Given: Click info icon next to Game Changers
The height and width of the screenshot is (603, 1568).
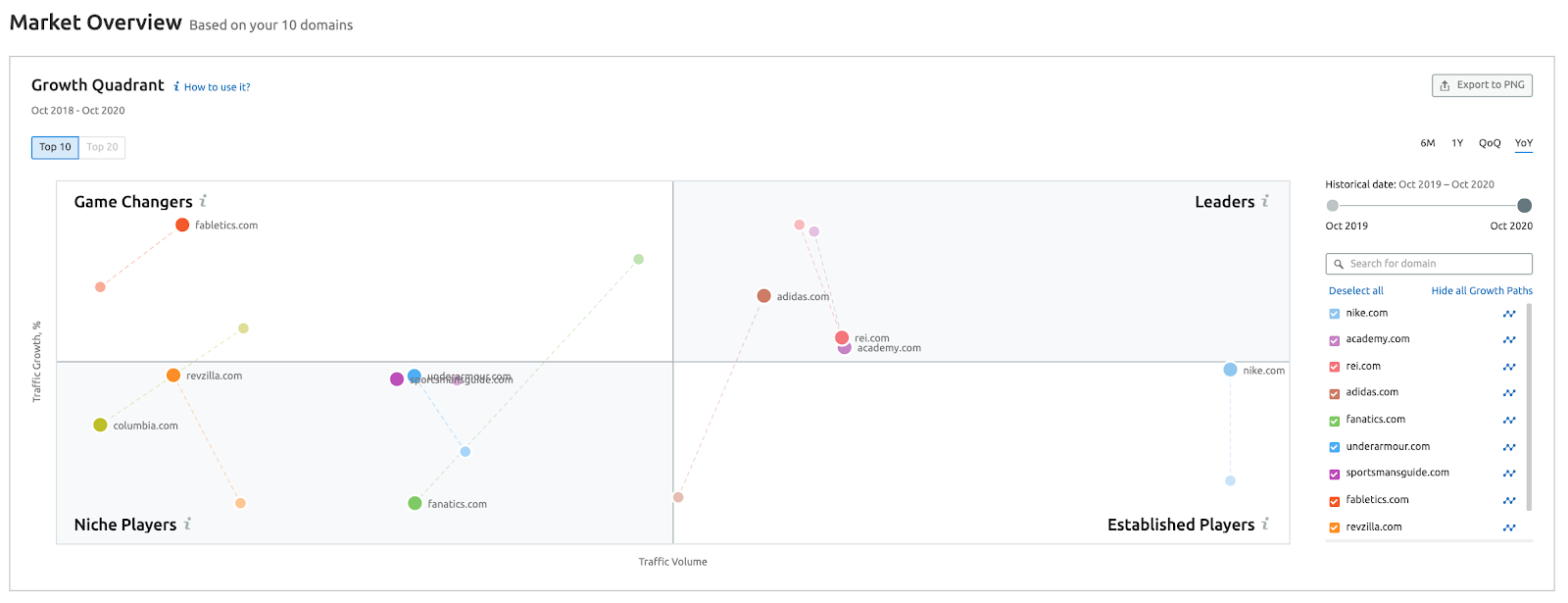Looking at the screenshot, I should tap(203, 201).
